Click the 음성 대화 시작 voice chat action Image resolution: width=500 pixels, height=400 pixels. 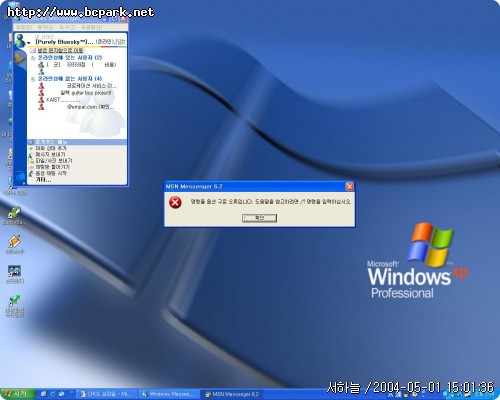(51, 173)
